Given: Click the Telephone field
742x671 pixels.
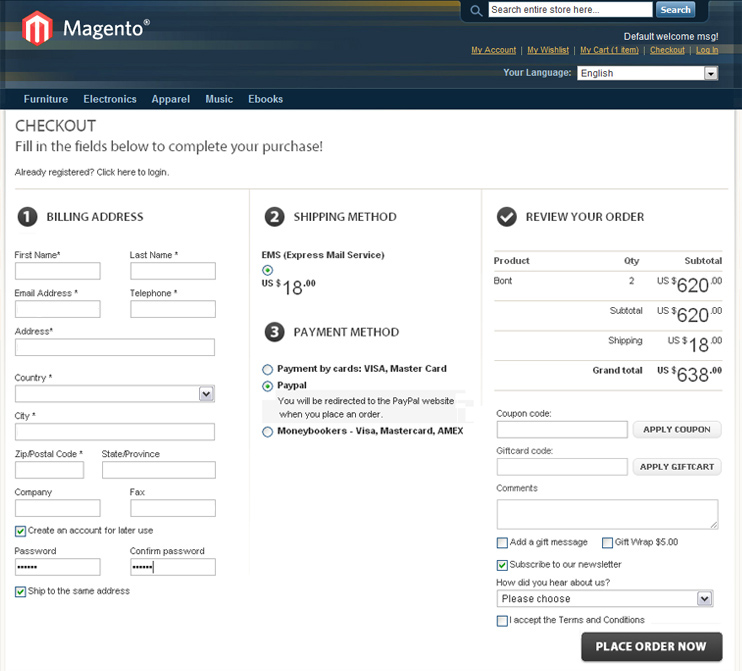Looking at the screenshot, I should (x=173, y=309).
